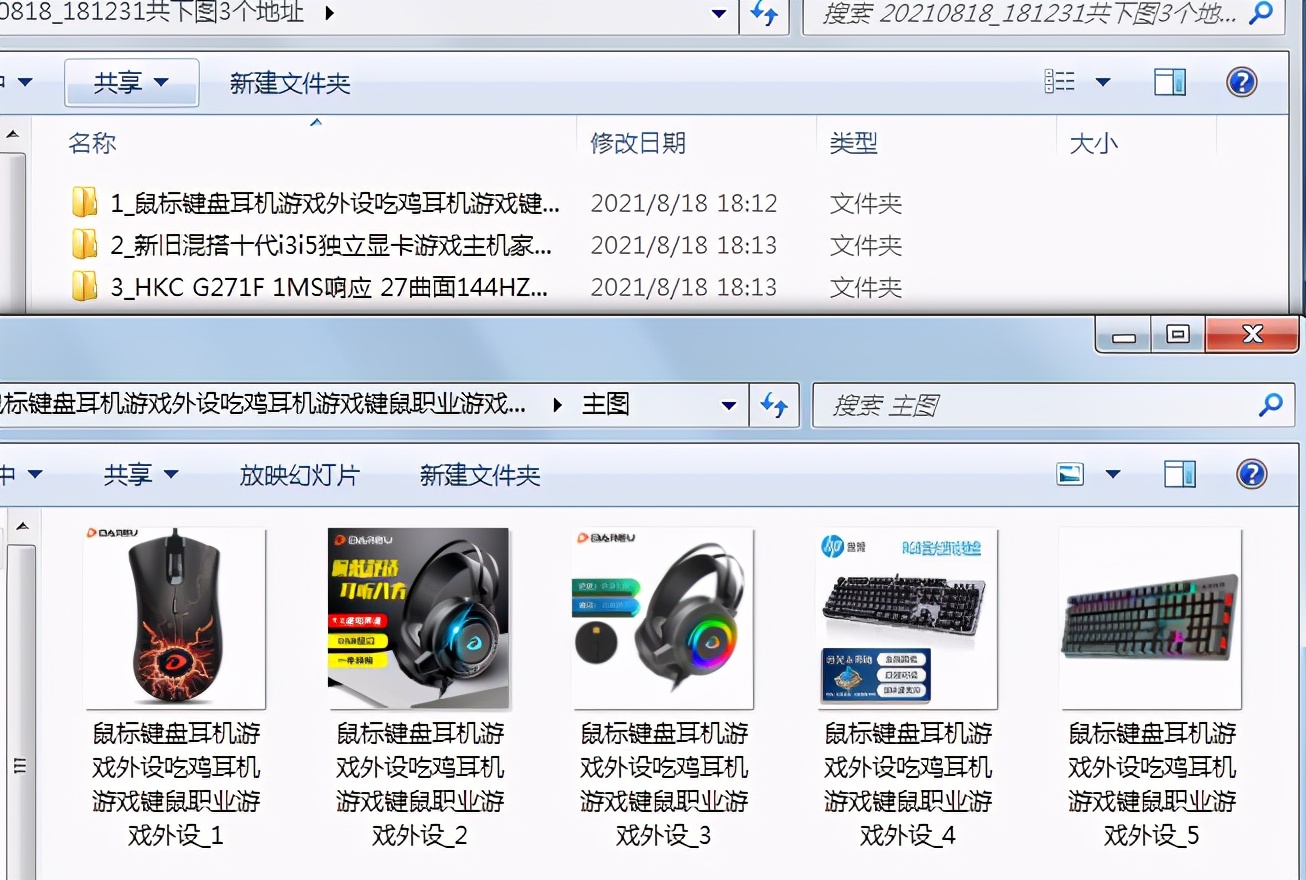
Task: Click the search magnifier icon in 主图 window
Action: [1270, 405]
